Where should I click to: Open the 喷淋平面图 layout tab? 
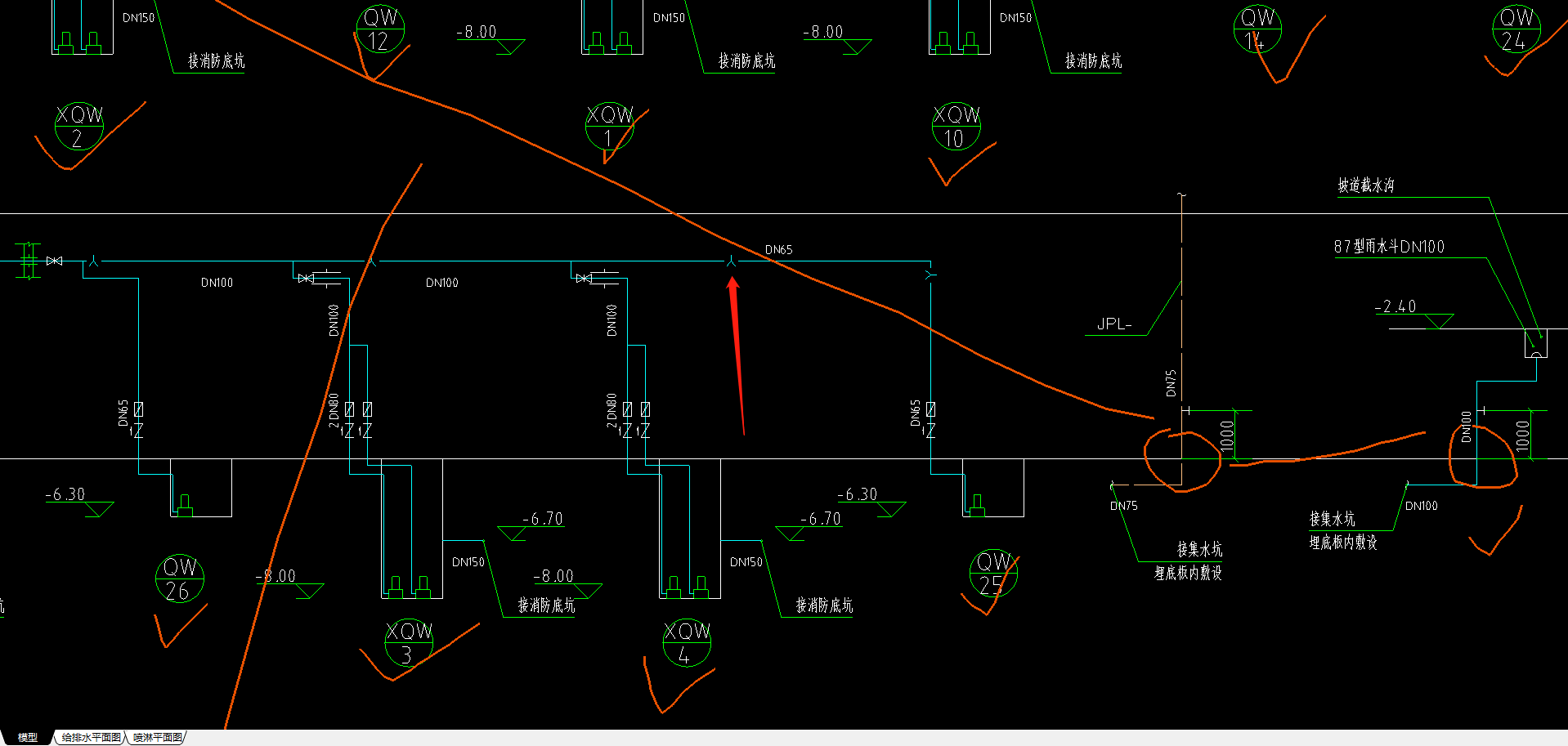(158, 737)
